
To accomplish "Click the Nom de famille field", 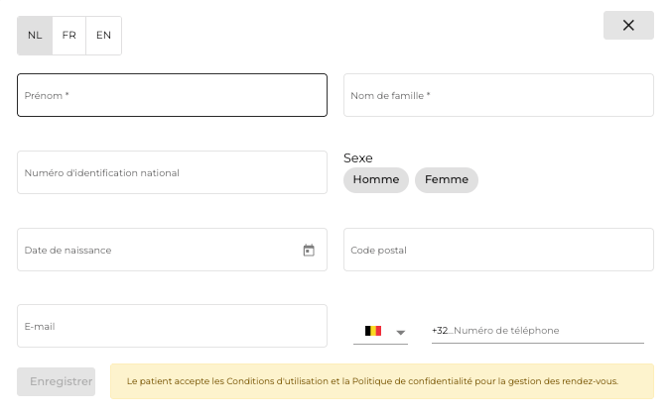I will pyautogui.click(x=498, y=95).
